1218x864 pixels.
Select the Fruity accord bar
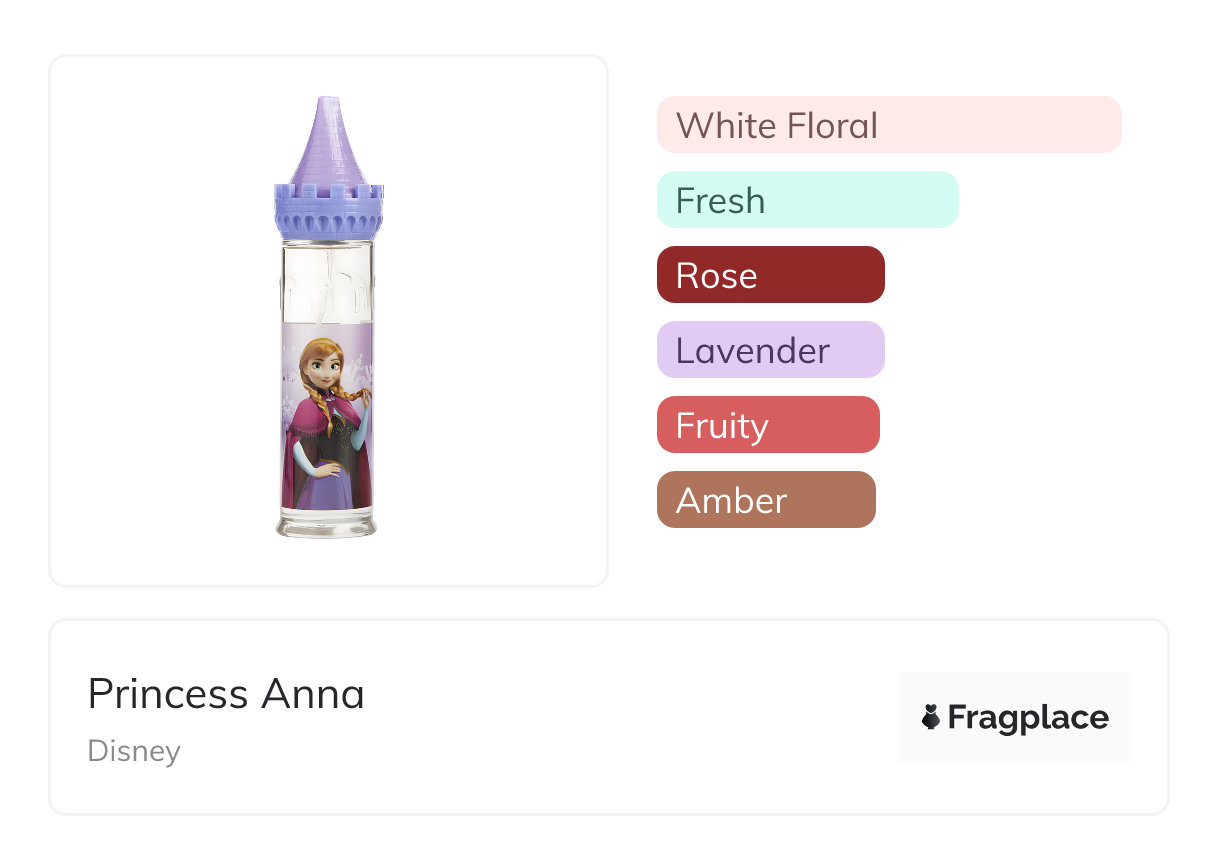[x=767, y=425]
